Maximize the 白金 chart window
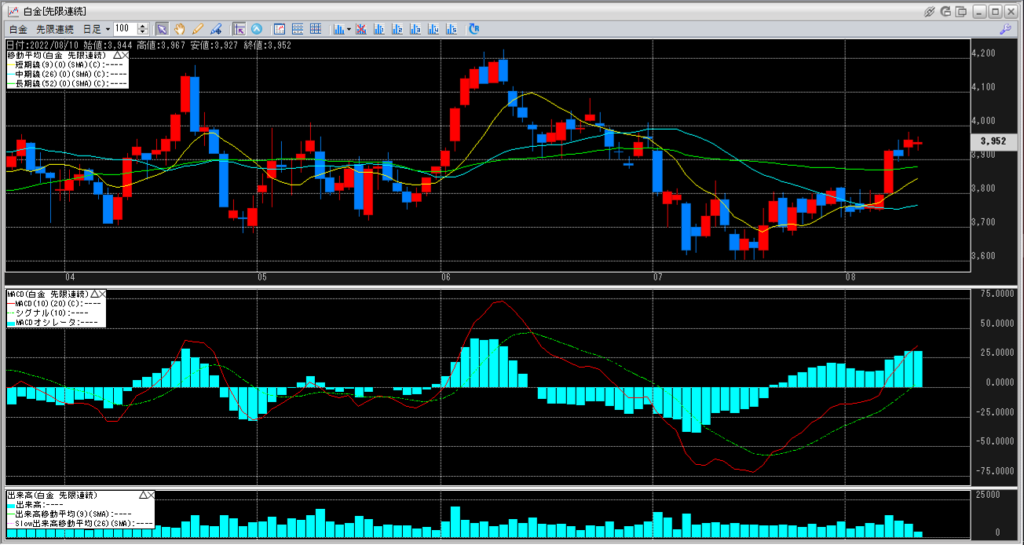1024x545 pixels. pos(995,11)
